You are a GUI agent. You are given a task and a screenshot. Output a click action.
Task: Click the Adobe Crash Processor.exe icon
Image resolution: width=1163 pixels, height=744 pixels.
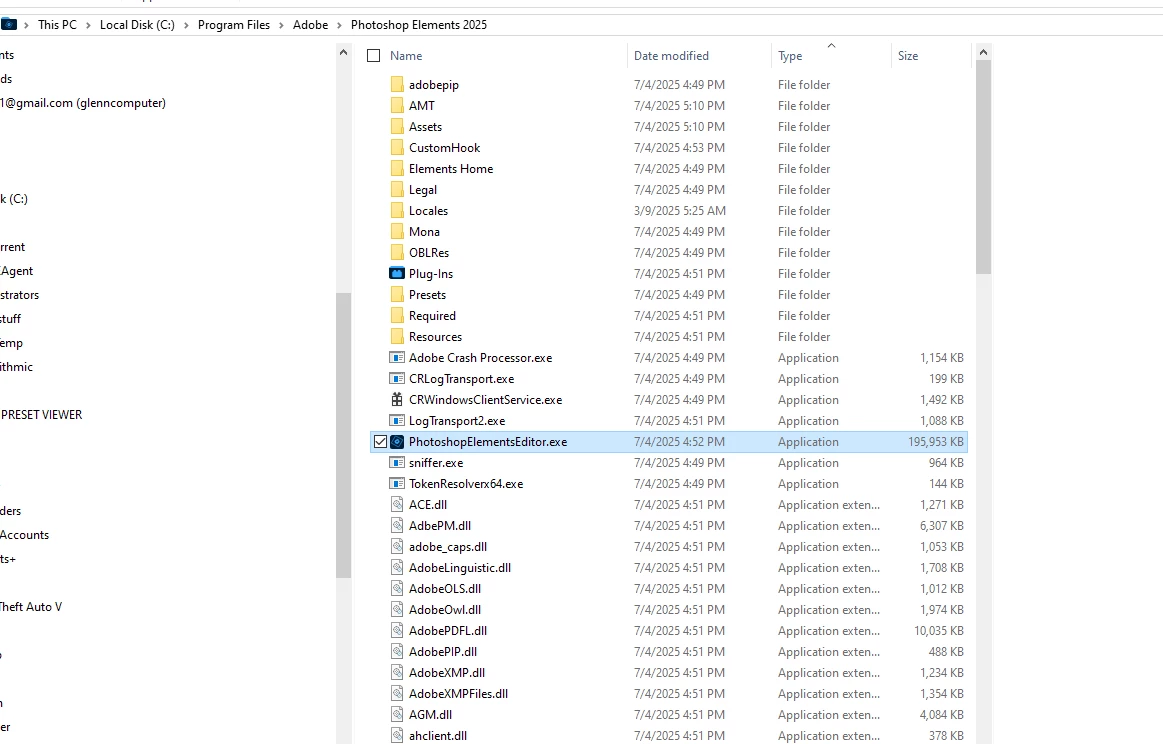pyautogui.click(x=397, y=358)
